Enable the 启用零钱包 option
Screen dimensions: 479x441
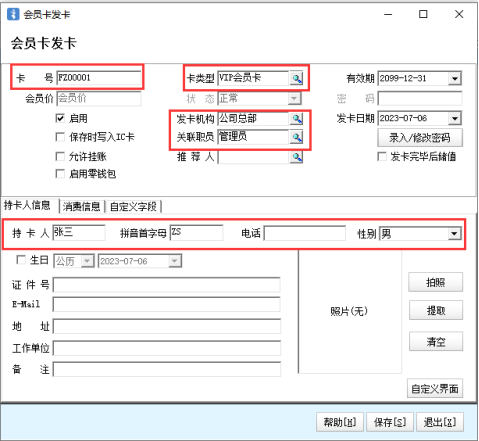[60, 174]
